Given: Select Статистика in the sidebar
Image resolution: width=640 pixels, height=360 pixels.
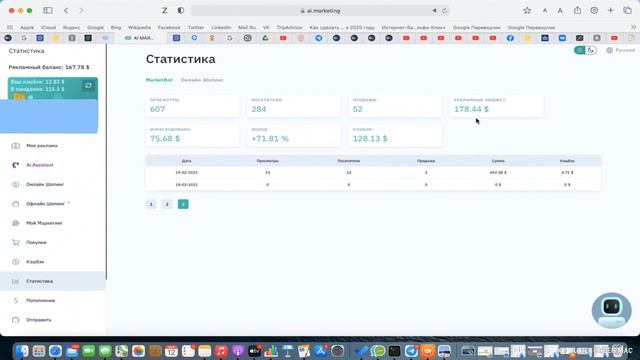Looking at the screenshot, I should point(53,281).
